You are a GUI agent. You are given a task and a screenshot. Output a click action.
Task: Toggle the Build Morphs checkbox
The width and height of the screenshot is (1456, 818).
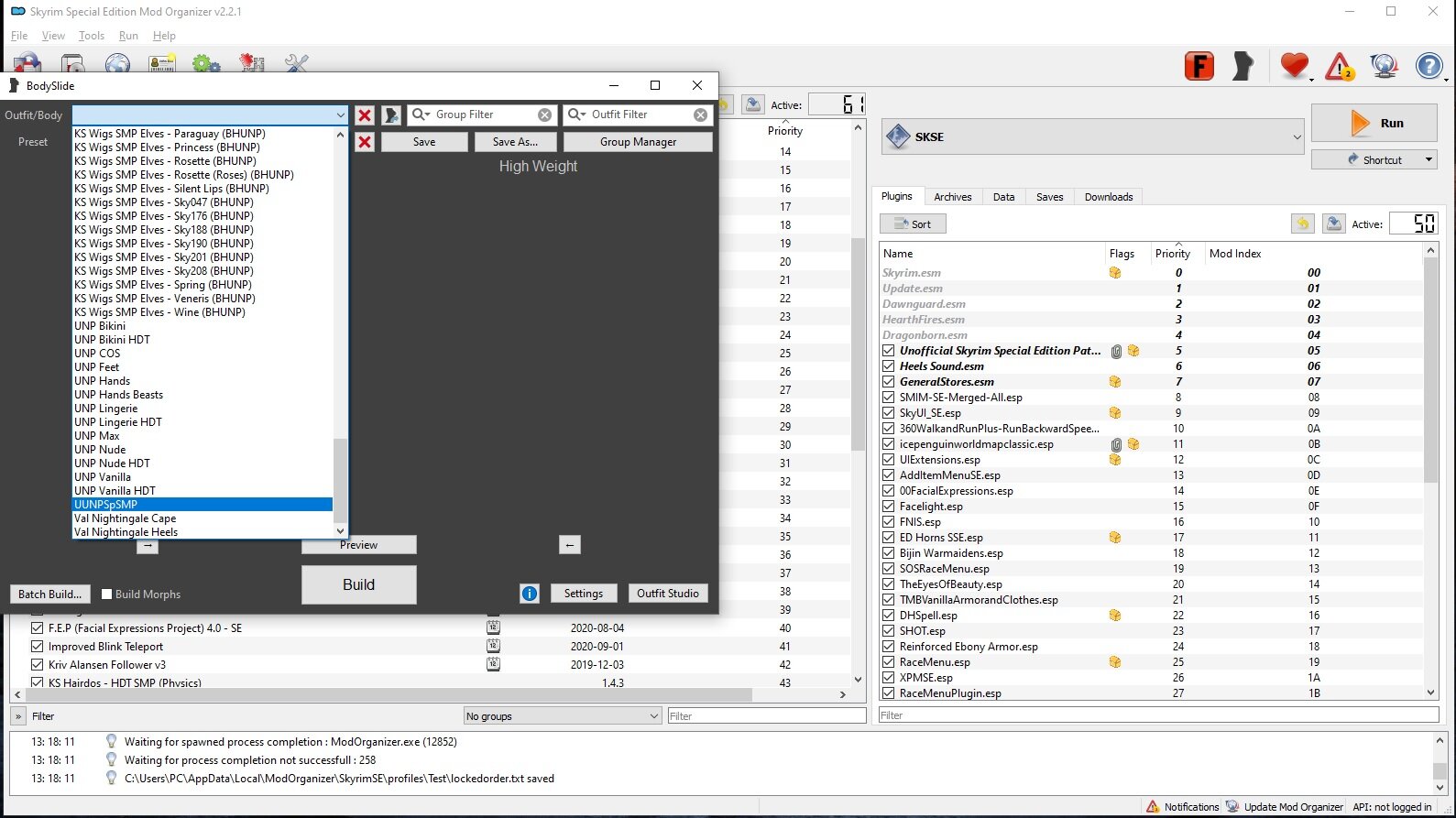[106, 594]
